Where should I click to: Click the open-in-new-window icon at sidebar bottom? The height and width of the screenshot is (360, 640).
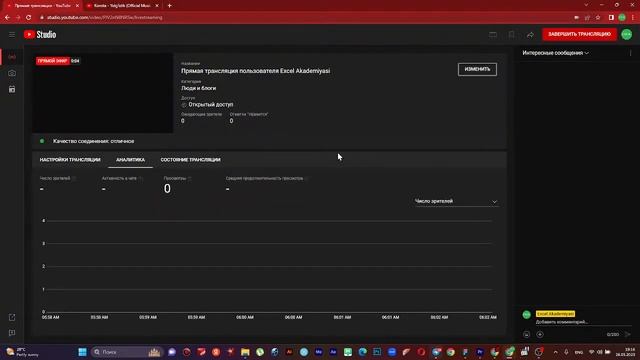click(x=12, y=317)
